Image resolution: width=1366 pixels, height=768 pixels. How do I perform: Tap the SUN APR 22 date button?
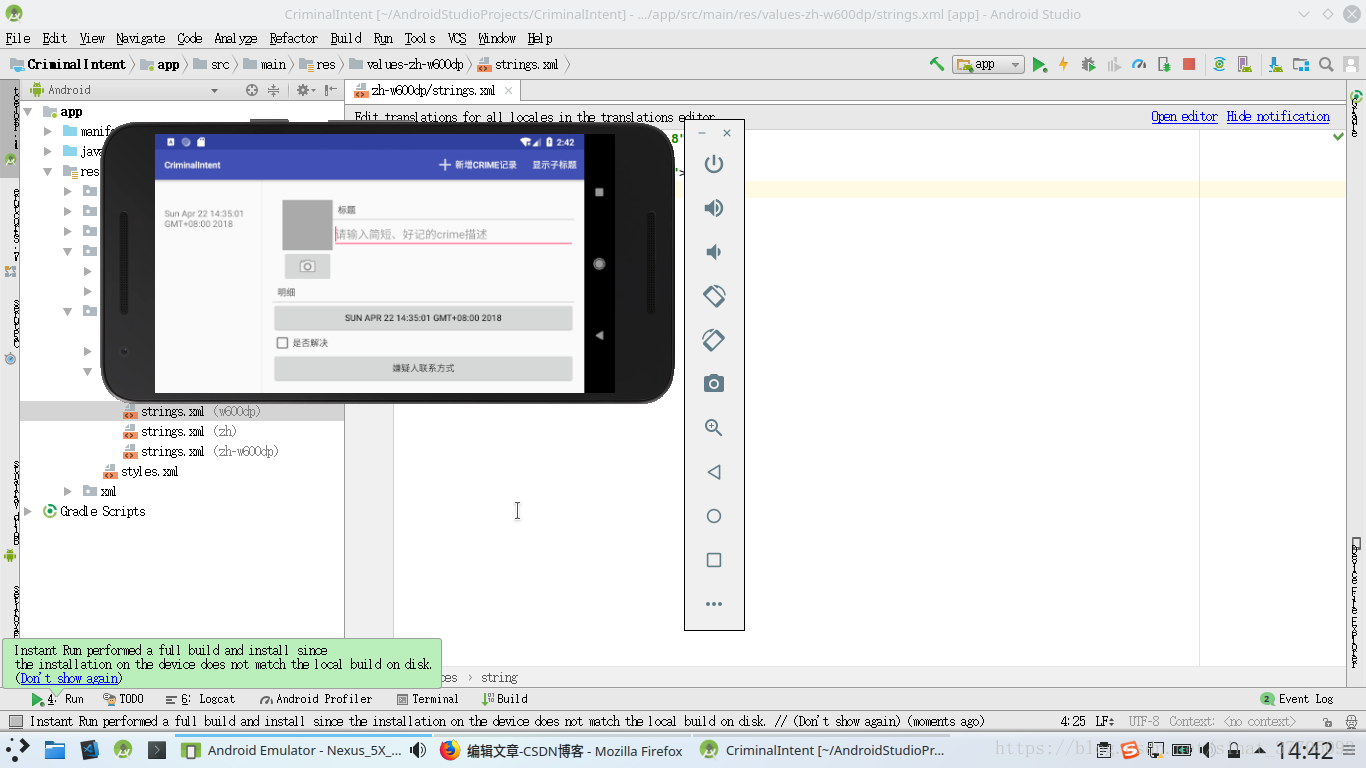point(423,318)
